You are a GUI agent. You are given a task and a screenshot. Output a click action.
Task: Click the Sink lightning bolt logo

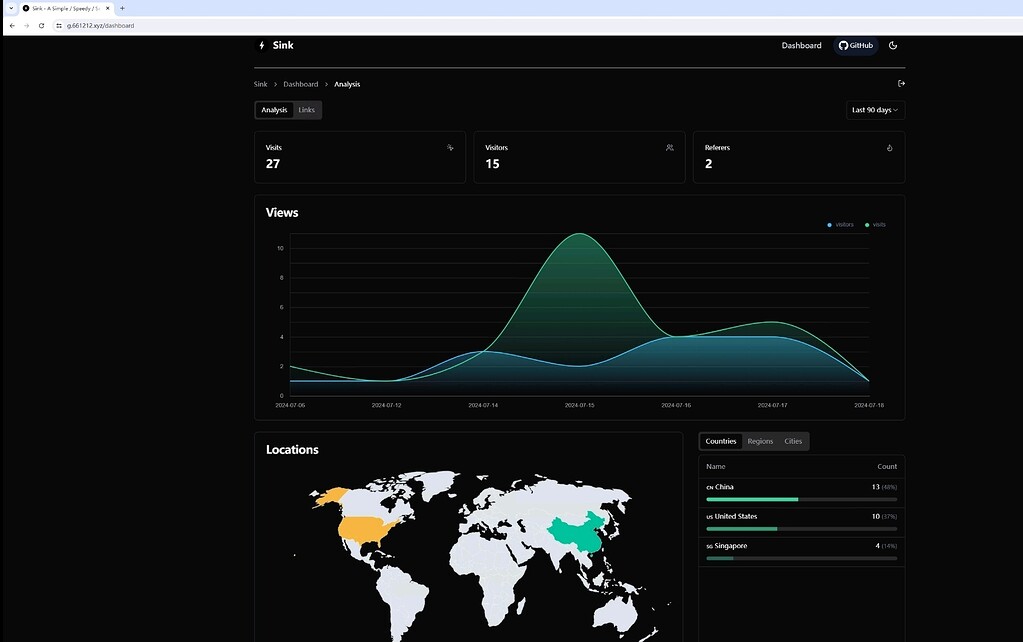tap(262, 45)
